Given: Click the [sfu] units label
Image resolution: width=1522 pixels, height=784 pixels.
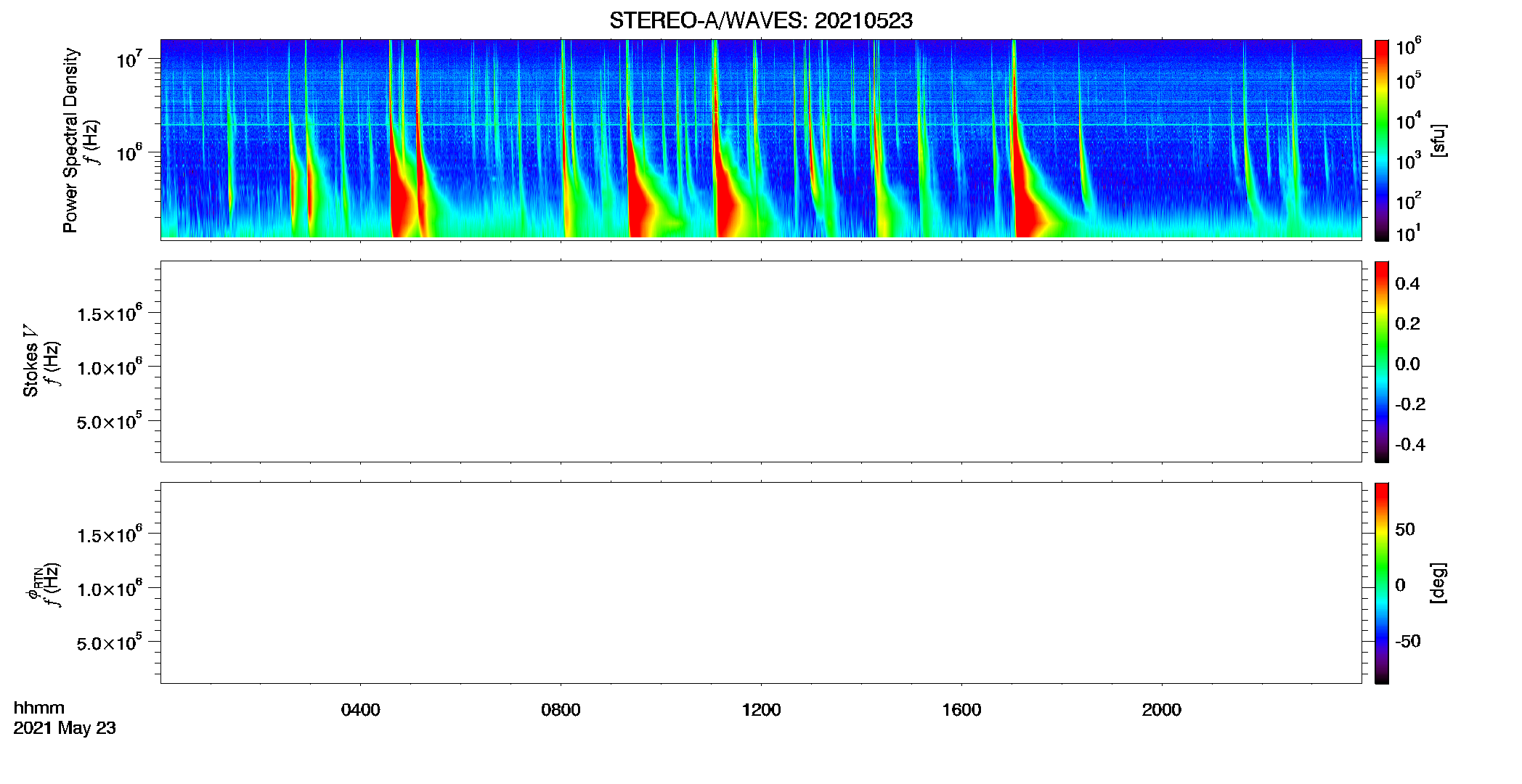Looking at the screenshot, I should pos(1438,140).
